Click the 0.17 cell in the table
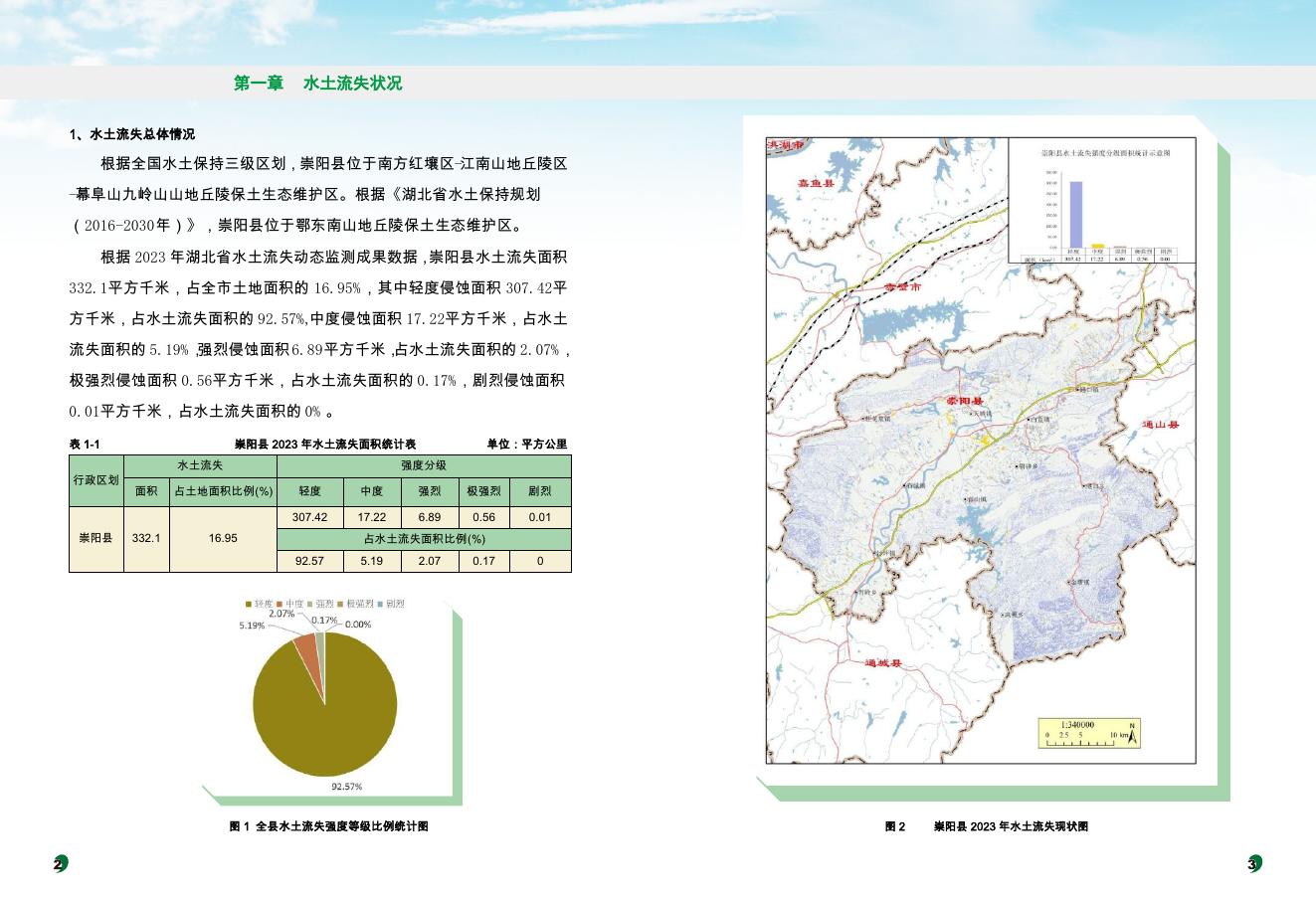 pos(484,561)
